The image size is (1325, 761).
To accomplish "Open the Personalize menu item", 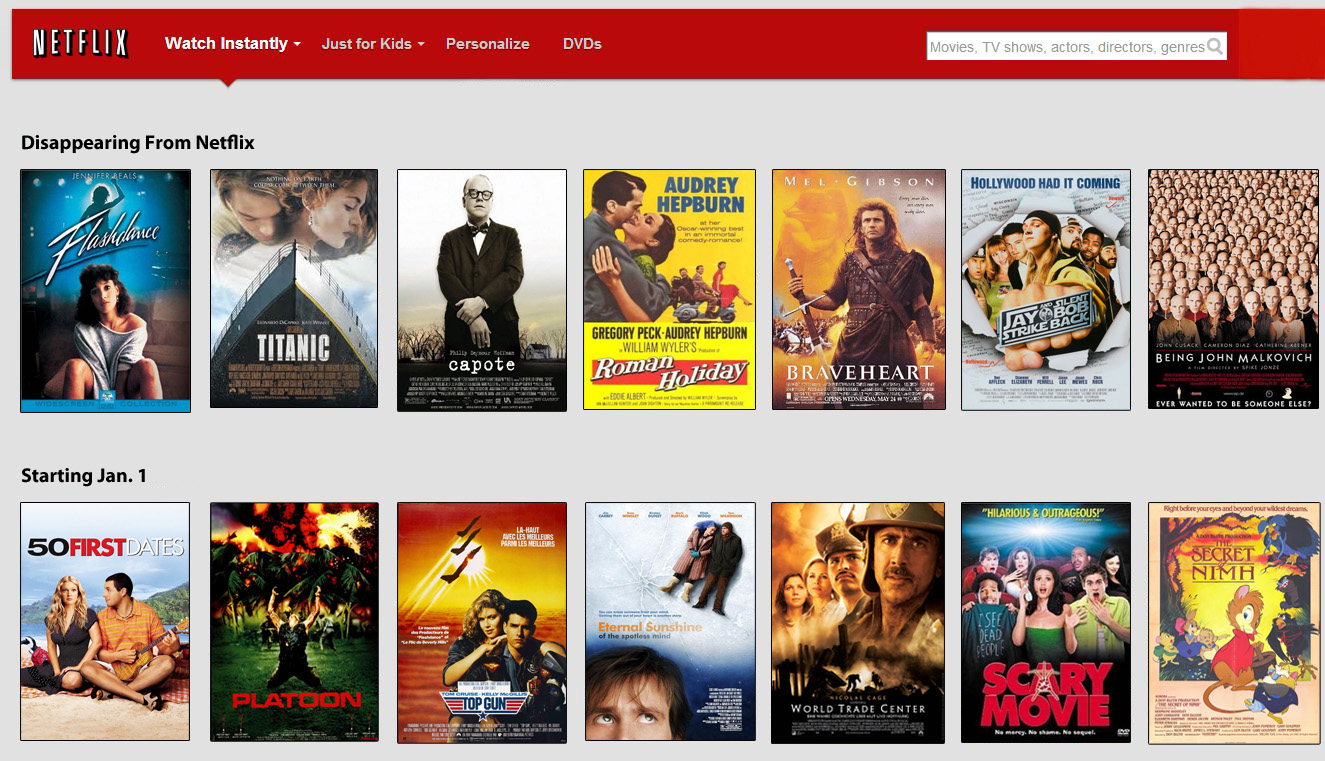I will [x=487, y=44].
